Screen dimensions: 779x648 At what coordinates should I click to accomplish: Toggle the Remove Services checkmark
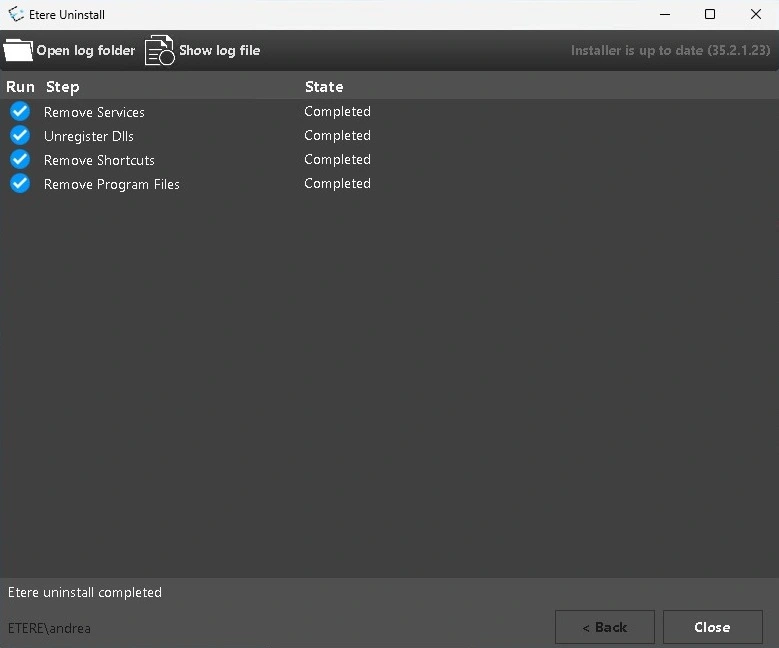pyautogui.click(x=20, y=112)
